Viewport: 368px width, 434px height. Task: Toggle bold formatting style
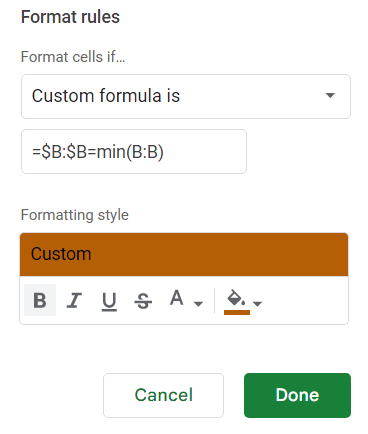pyautogui.click(x=40, y=300)
